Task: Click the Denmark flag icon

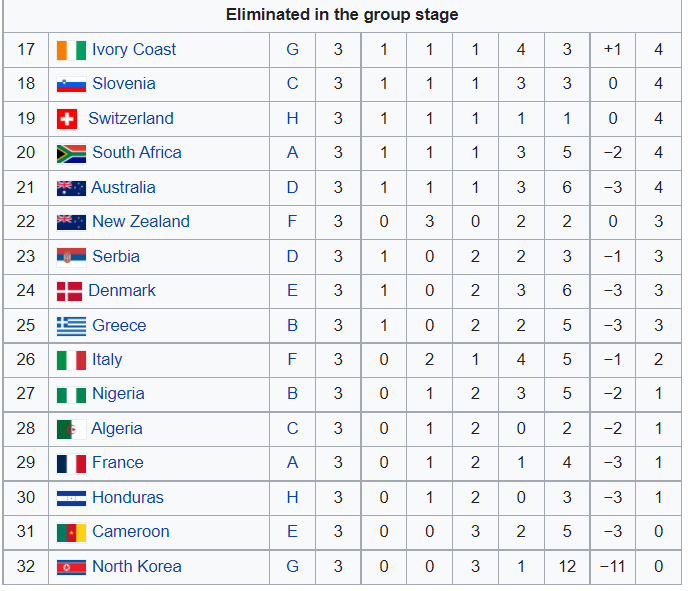Action: 69,292
